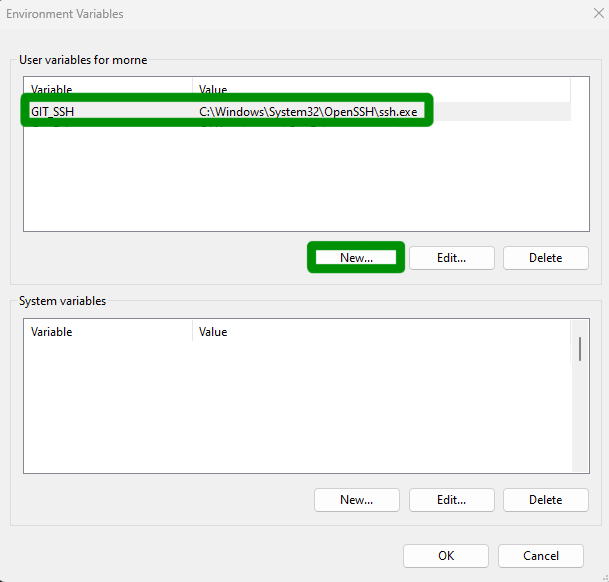The width and height of the screenshot is (609, 582).
Task: Delete the selected user variable
Action: [545, 258]
